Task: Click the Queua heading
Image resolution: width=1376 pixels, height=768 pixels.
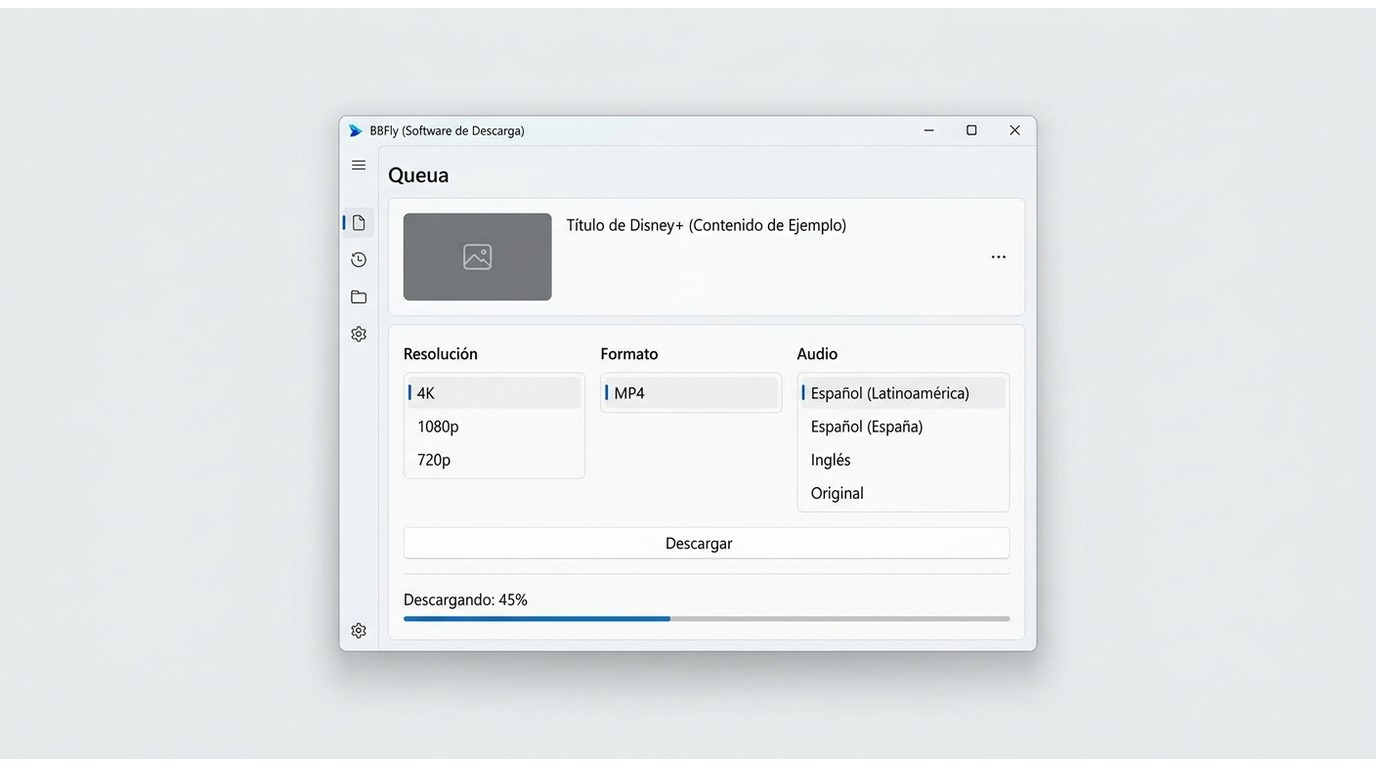Action: [x=418, y=175]
